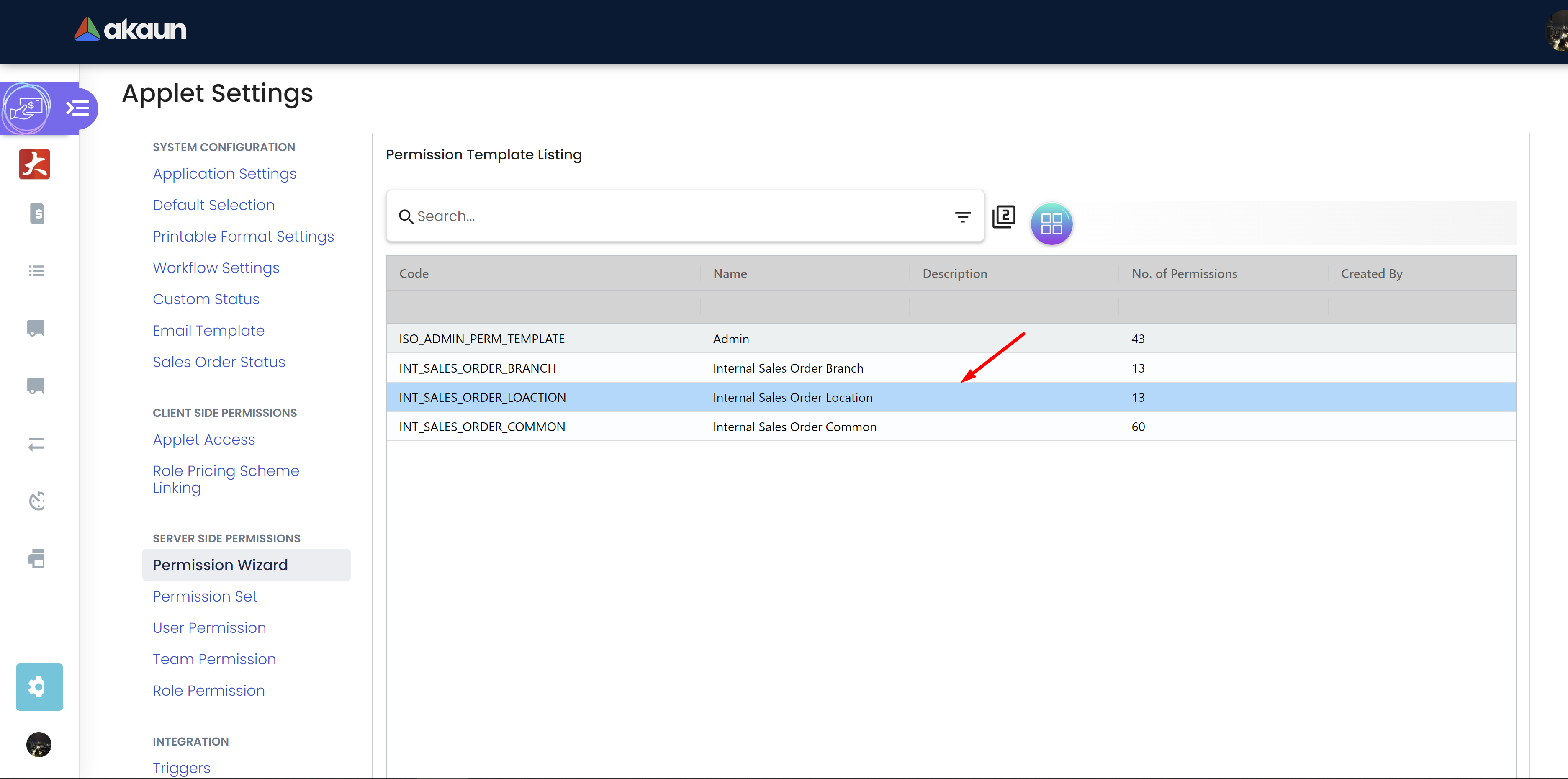Screen dimensions: 1568x779
Task: Open the search filter options icon
Action: tap(962, 217)
